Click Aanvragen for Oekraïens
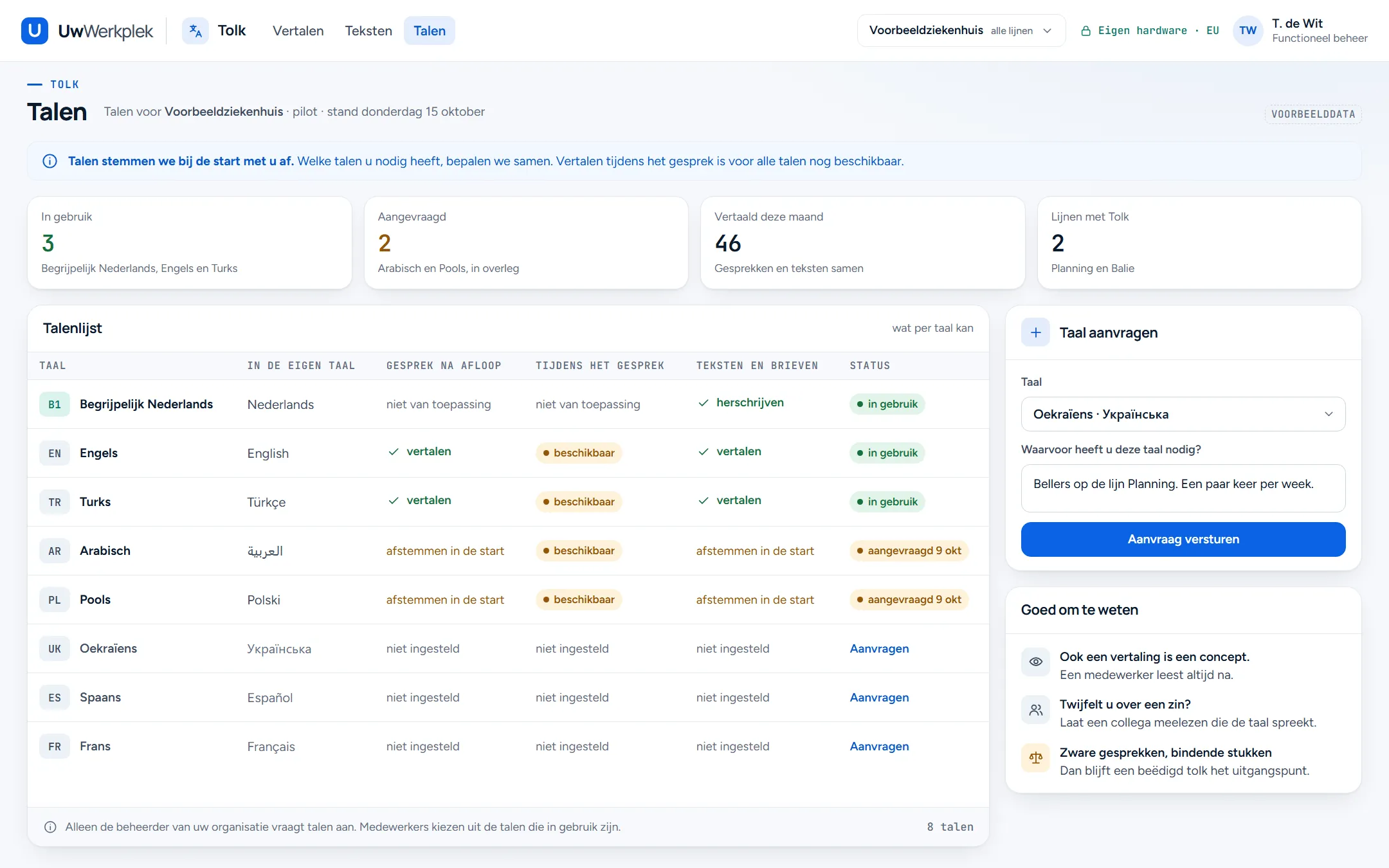This screenshot has height=868, width=1389. (x=879, y=649)
